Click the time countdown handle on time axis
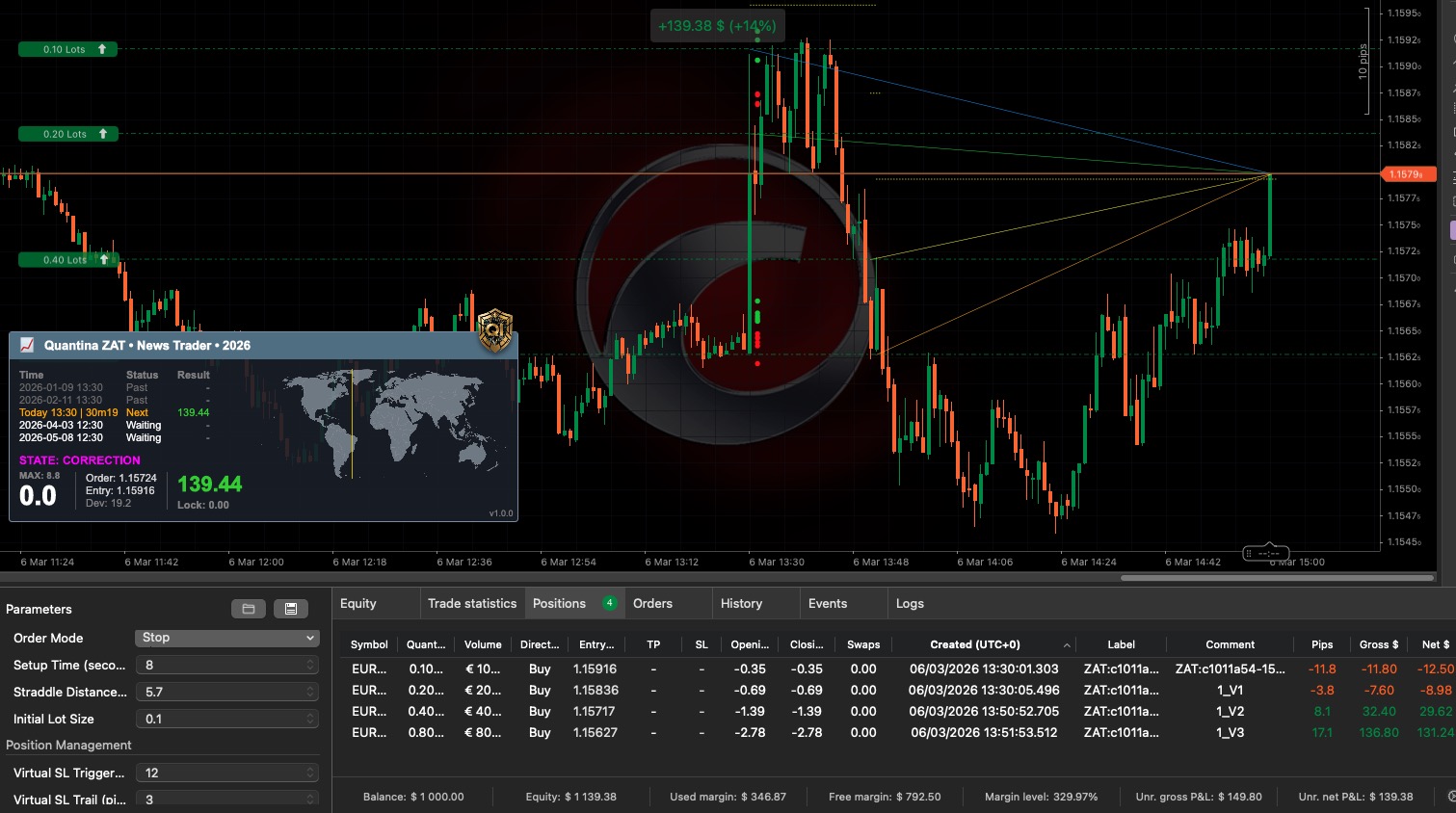This screenshot has width=1456, height=813. point(1266,553)
